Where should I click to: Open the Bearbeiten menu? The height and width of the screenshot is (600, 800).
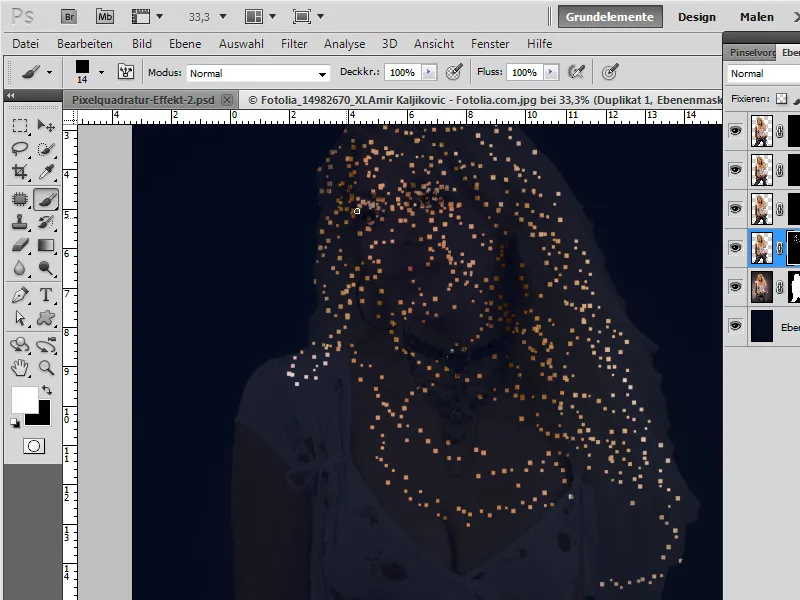(85, 44)
